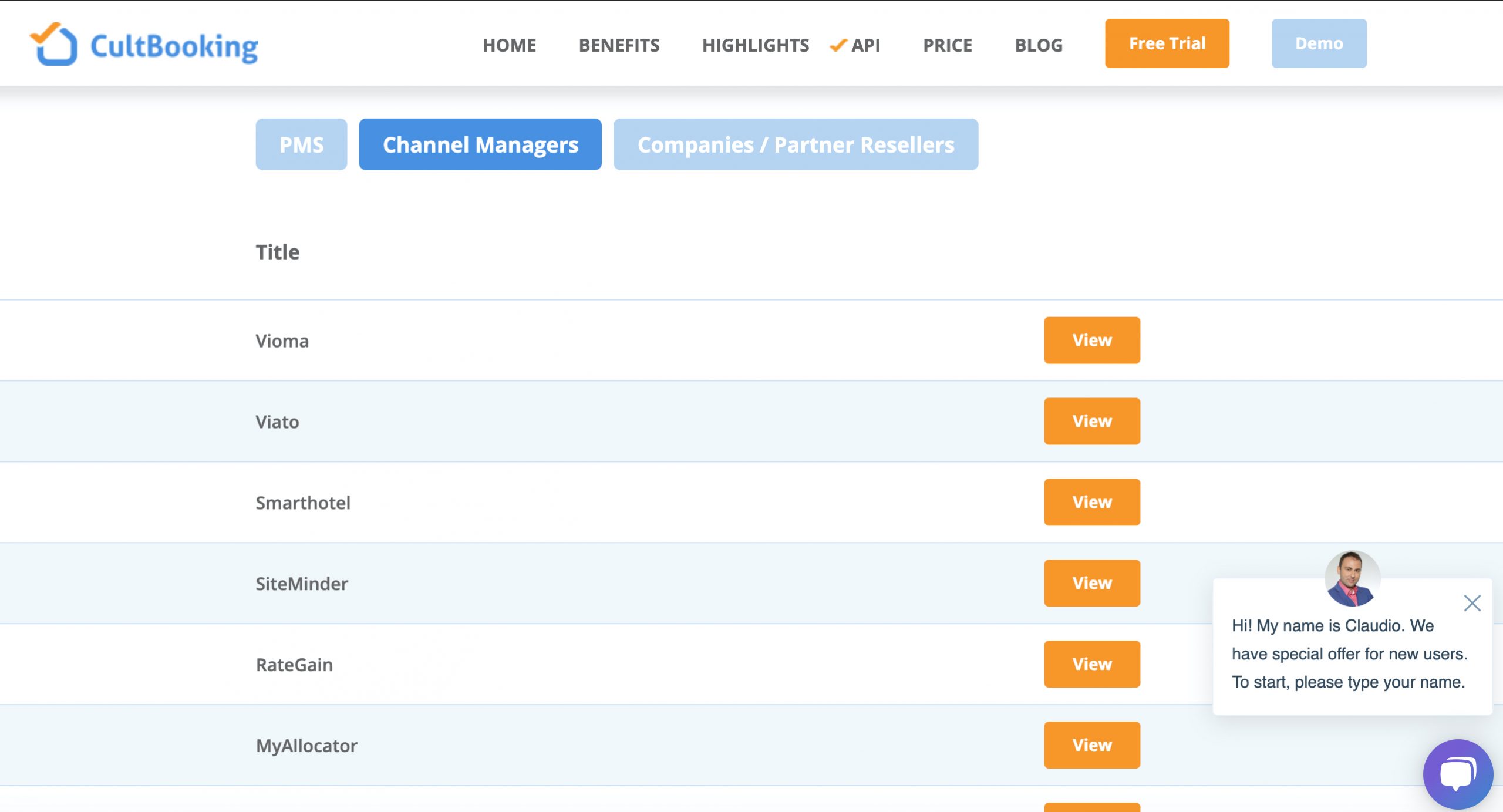Open the Demo
This screenshot has width=1503, height=812.
click(x=1319, y=43)
